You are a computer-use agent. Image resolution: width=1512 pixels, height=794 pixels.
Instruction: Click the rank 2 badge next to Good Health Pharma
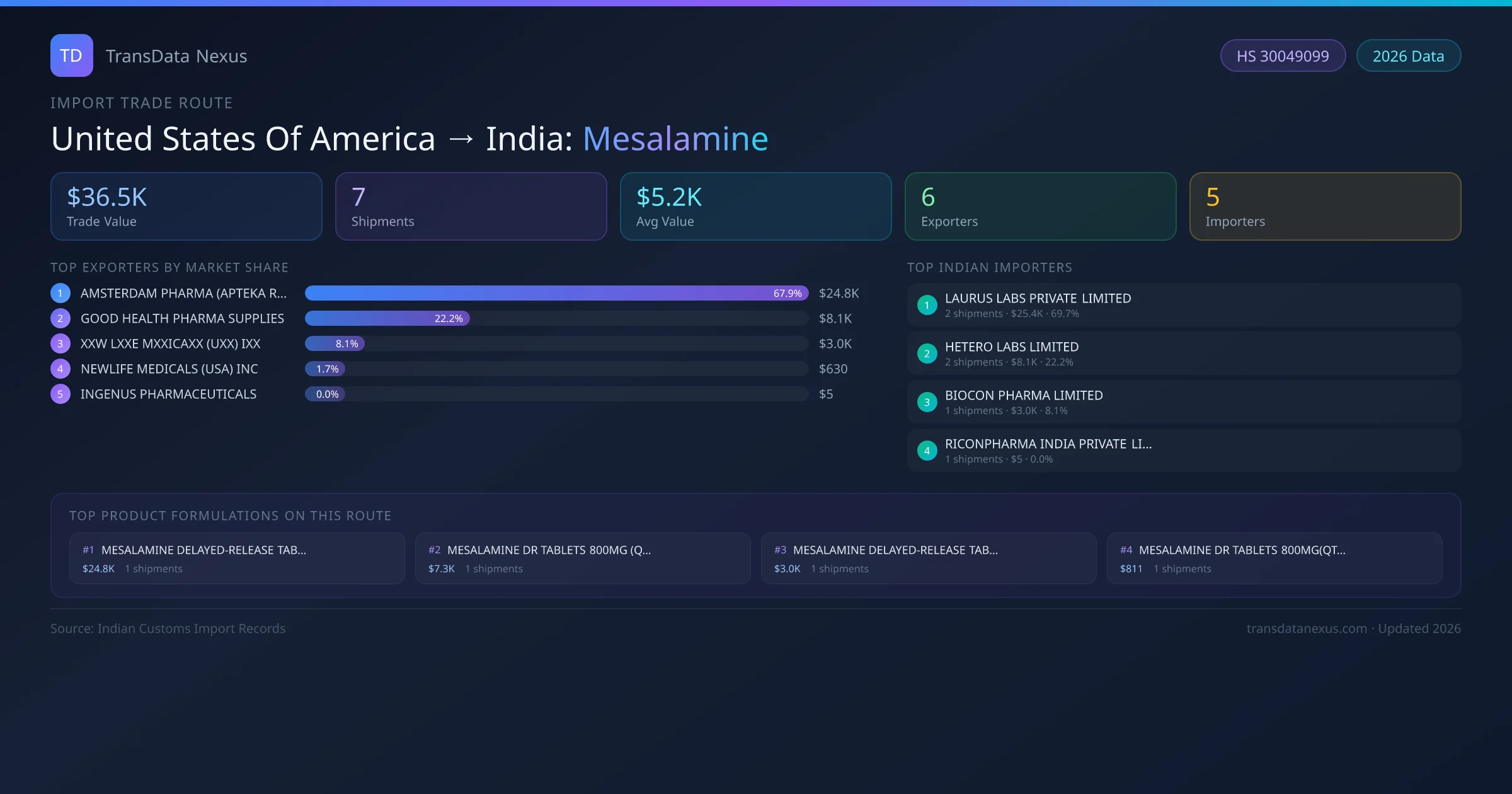60,318
